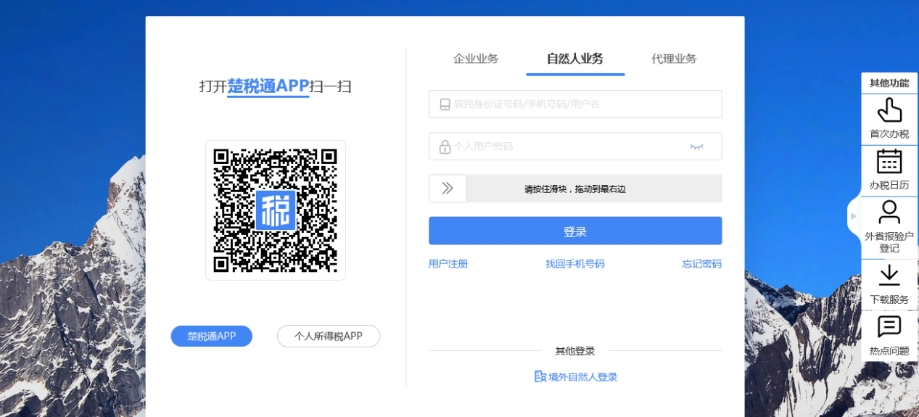Open the 代理业务 tab

674,59
